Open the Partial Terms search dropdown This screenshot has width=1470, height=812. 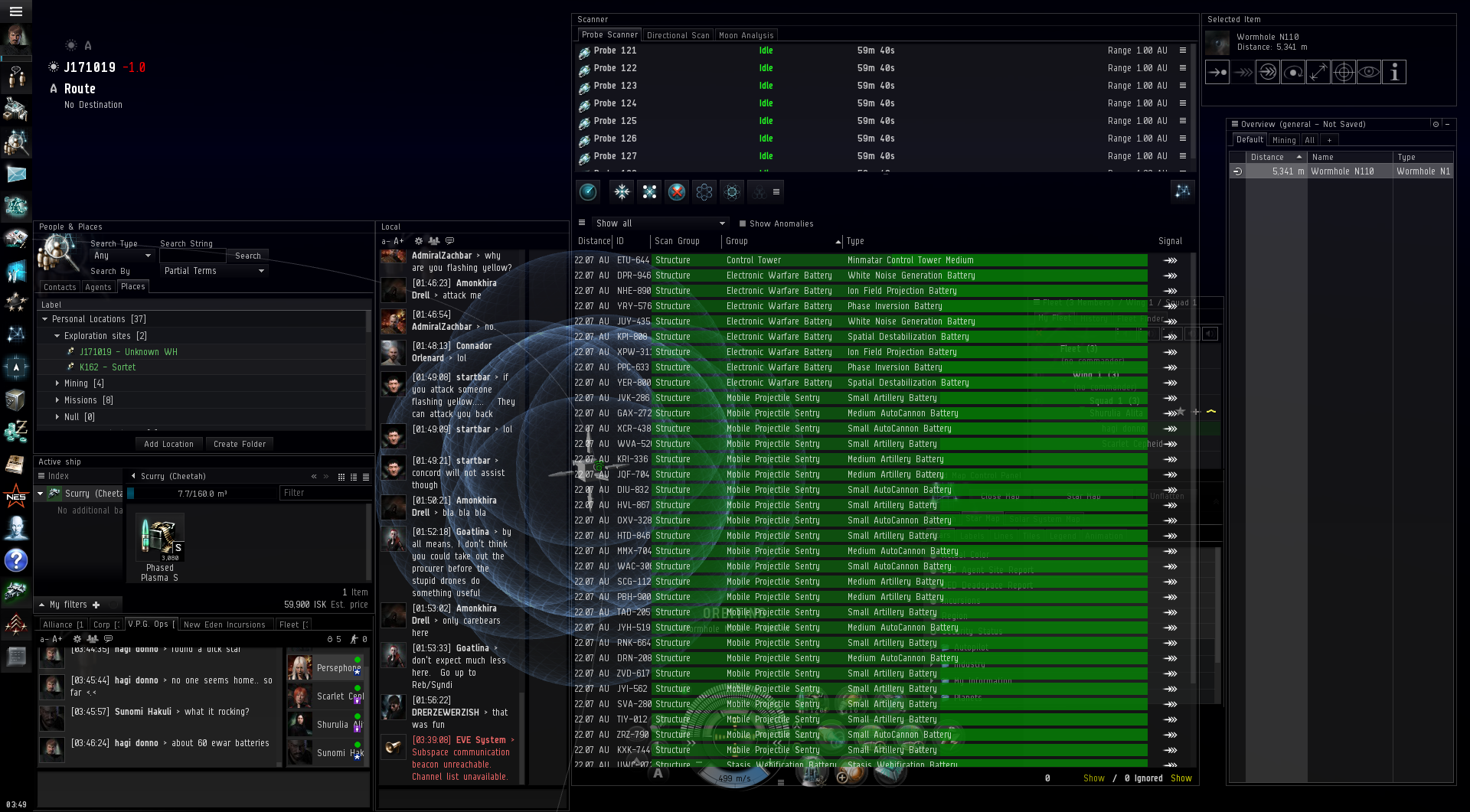[x=214, y=271]
